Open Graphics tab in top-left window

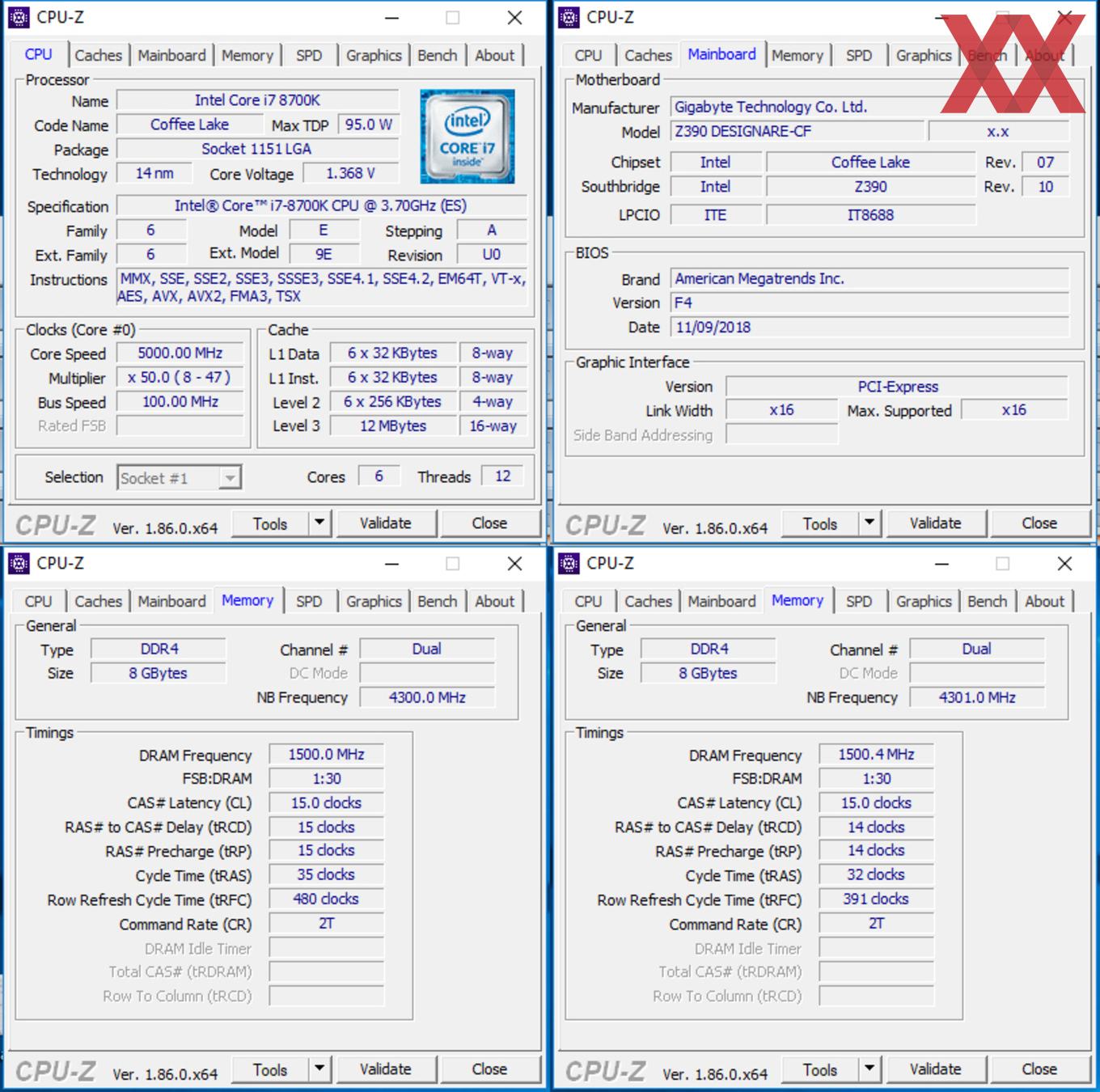pyautogui.click(x=374, y=55)
